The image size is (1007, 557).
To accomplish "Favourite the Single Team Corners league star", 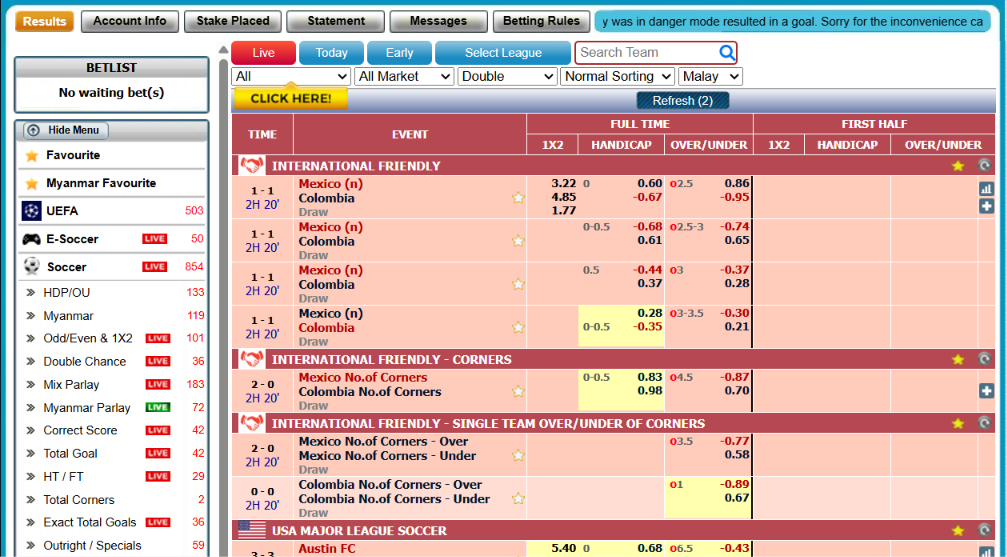I will pyautogui.click(x=958, y=423).
